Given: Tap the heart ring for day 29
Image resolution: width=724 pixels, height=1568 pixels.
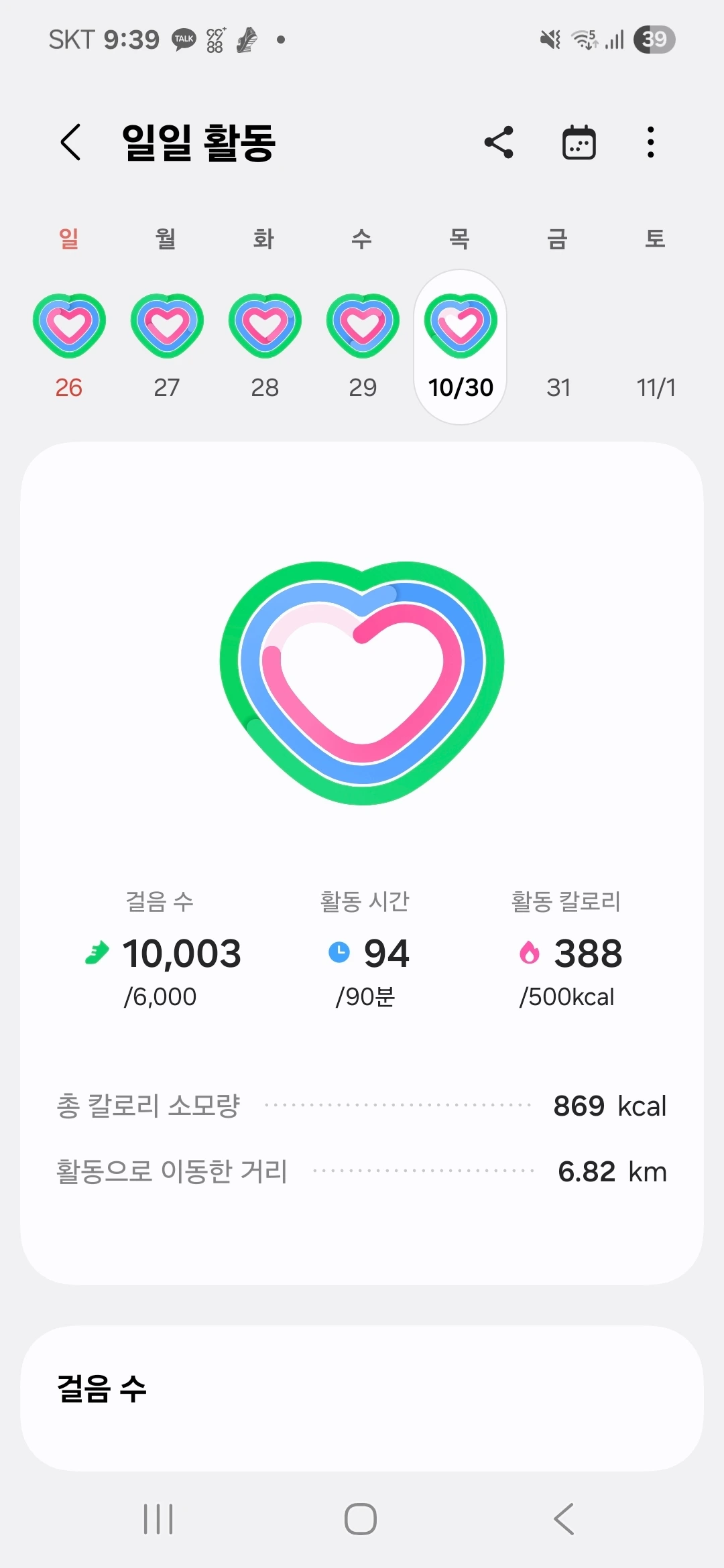Looking at the screenshot, I should [363, 325].
